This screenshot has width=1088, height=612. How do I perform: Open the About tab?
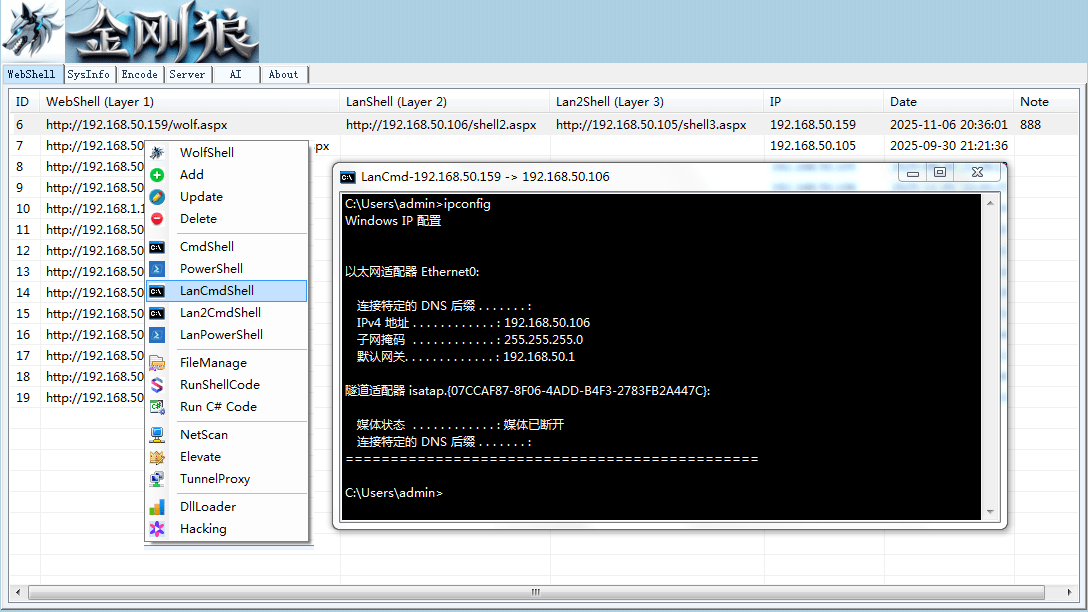pyautogui.click(x=284, y=74)
